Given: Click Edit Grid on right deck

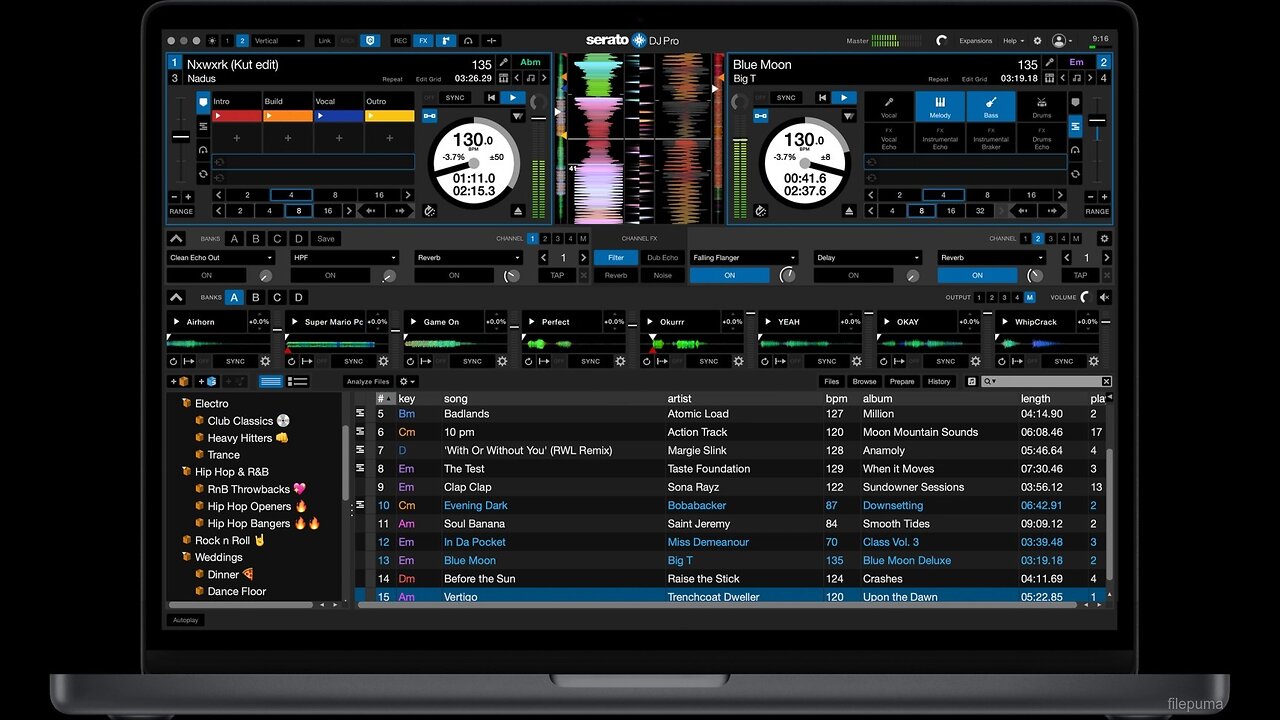Looking at the screenshot, I should coord(974,79).
